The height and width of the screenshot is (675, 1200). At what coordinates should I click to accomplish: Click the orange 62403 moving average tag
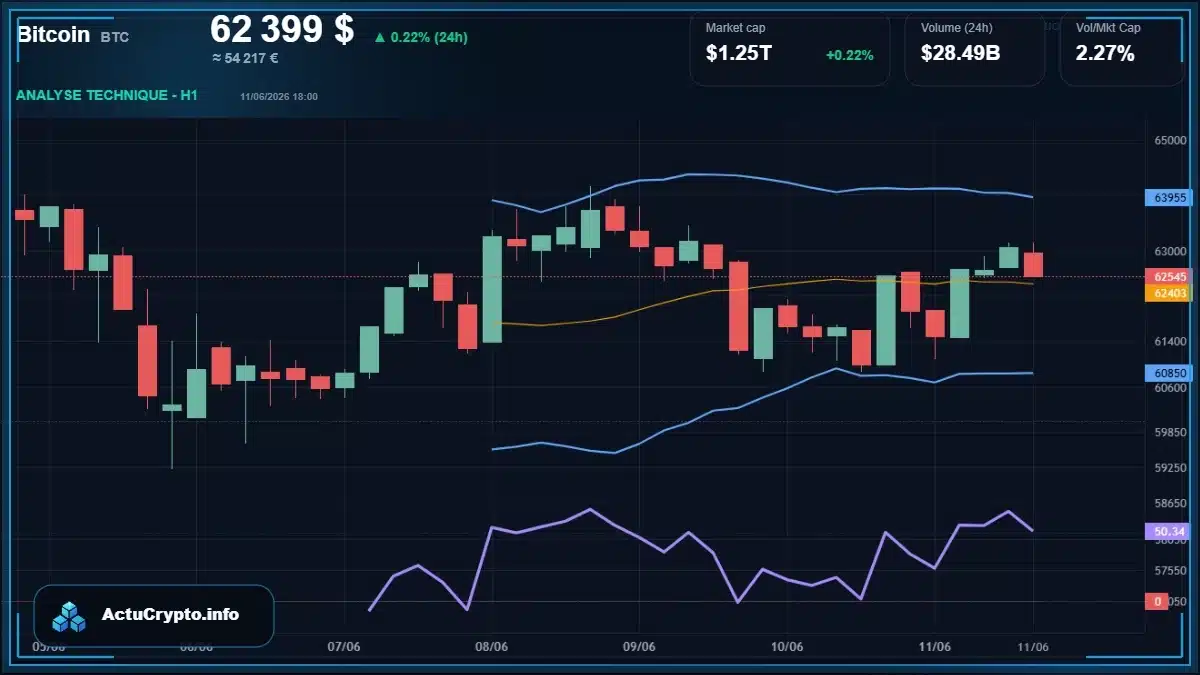(x=1169, y=293)
